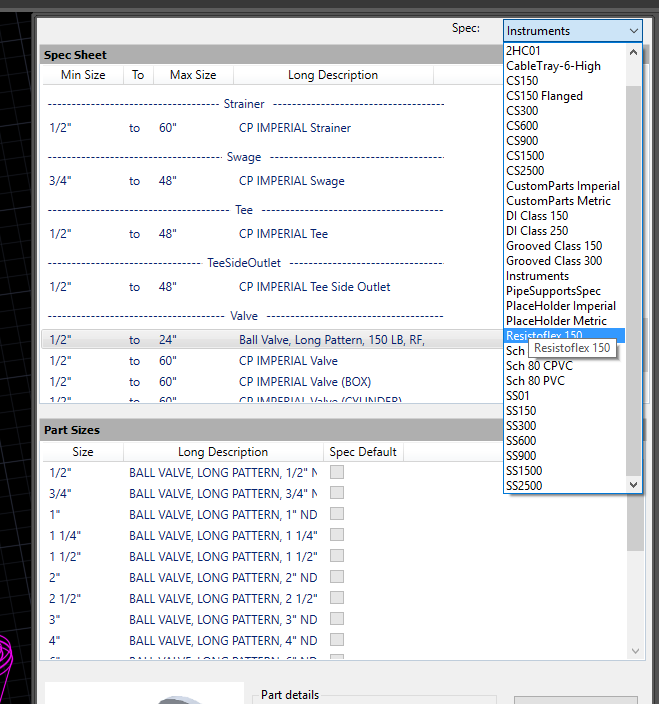This screenshot has width=659, height=704.
Task: Check Spec Default for 1" ball valve
Action: tap(337, 514)
